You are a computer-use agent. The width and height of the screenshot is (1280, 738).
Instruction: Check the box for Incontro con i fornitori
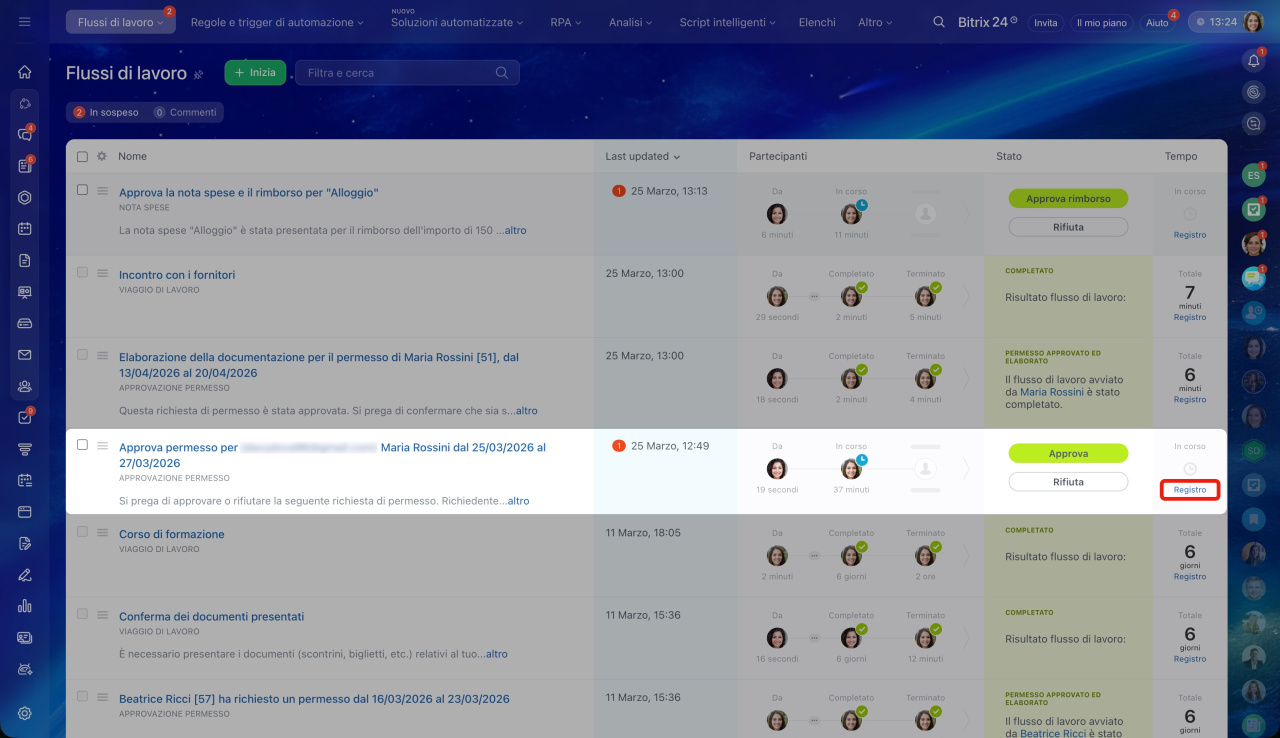(83, 273)
